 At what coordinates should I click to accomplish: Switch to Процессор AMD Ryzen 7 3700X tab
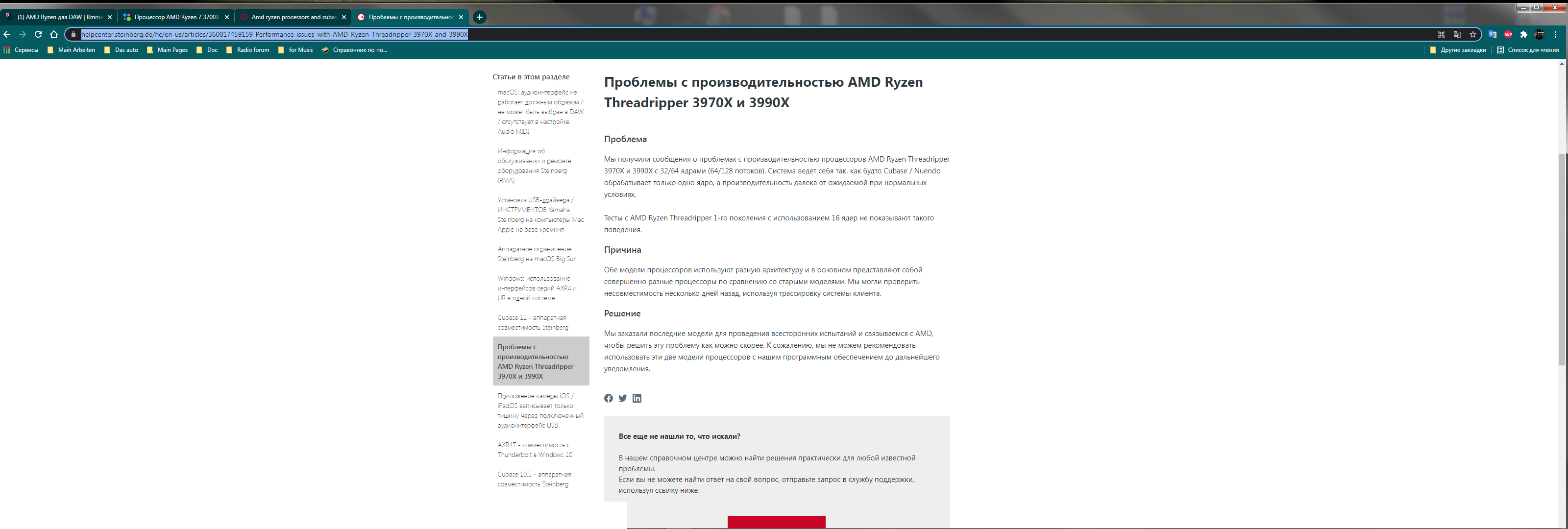(175, 17)
